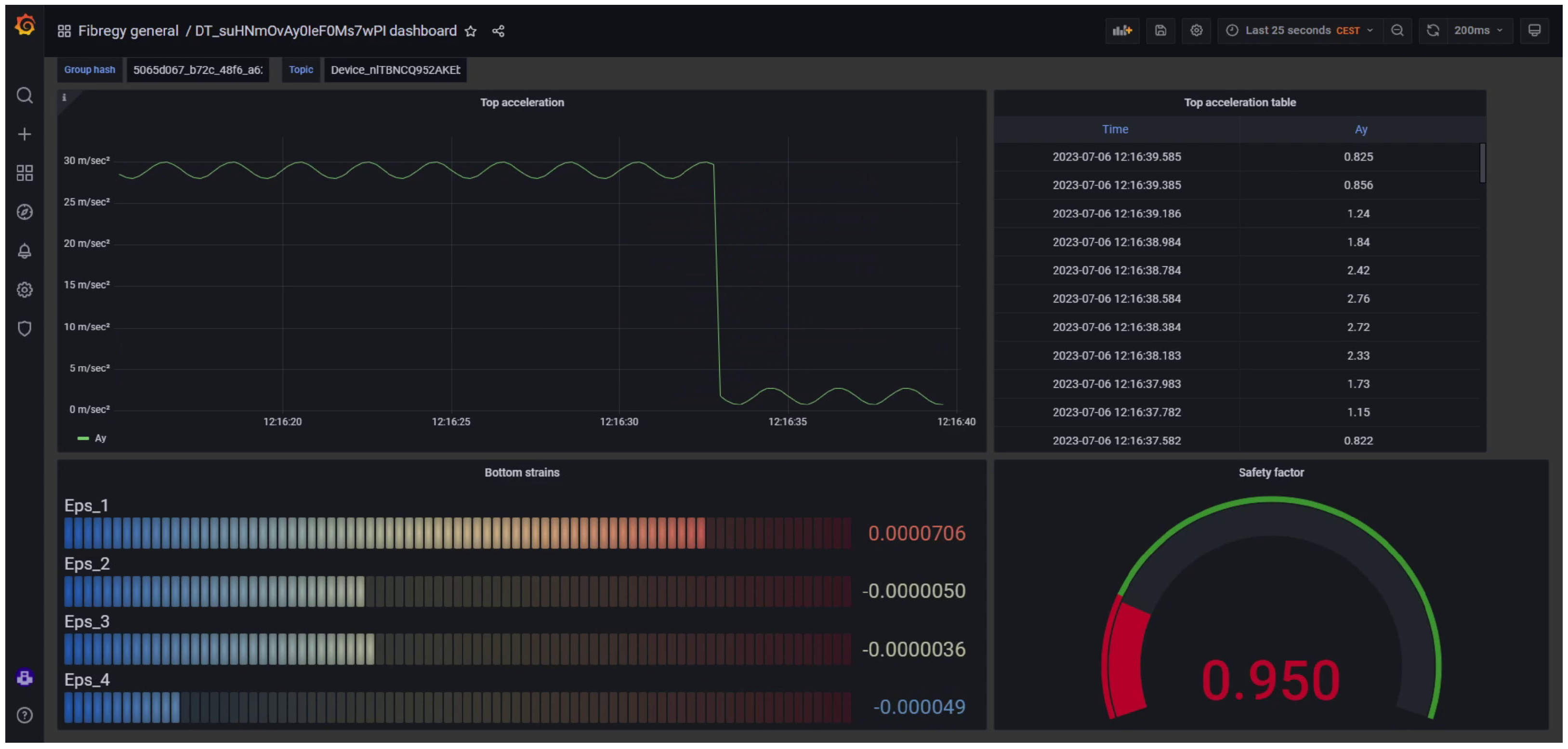Open the Alerting bell icon
This screenshot has width=1568, height=749.
(x=25, y=251)
